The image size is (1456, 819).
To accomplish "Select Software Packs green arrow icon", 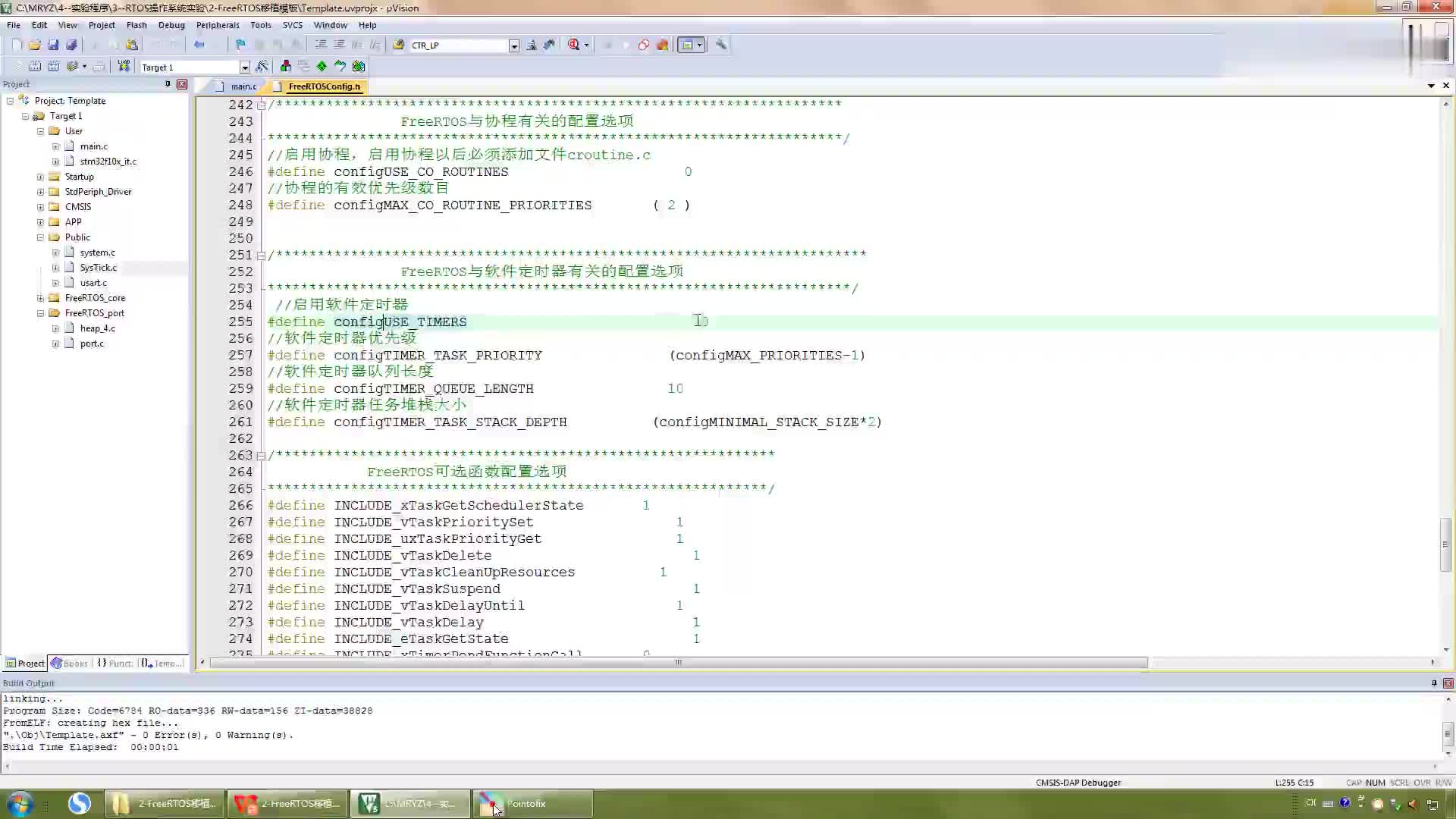I will coord(340,67).
